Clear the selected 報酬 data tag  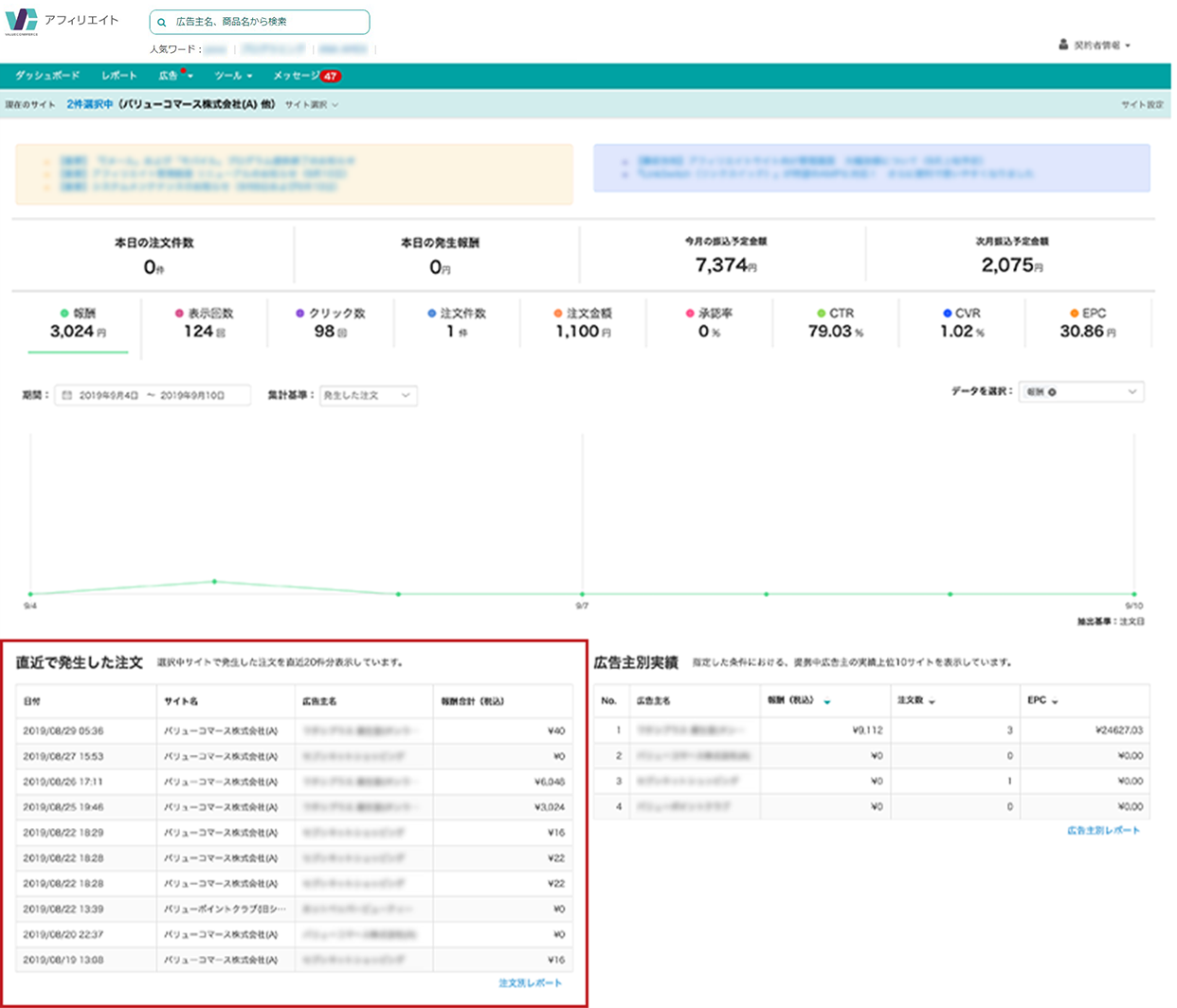pos(1052,392)
